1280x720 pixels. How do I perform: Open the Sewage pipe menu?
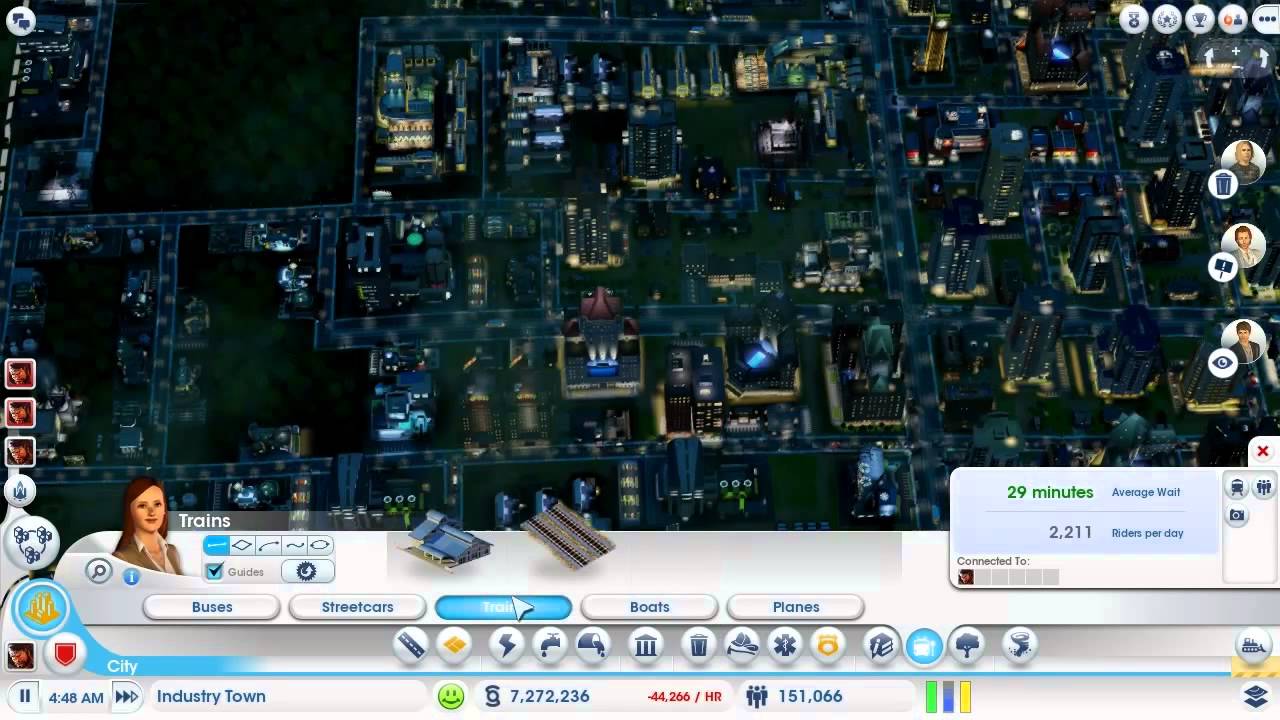(x=593, y=646)
